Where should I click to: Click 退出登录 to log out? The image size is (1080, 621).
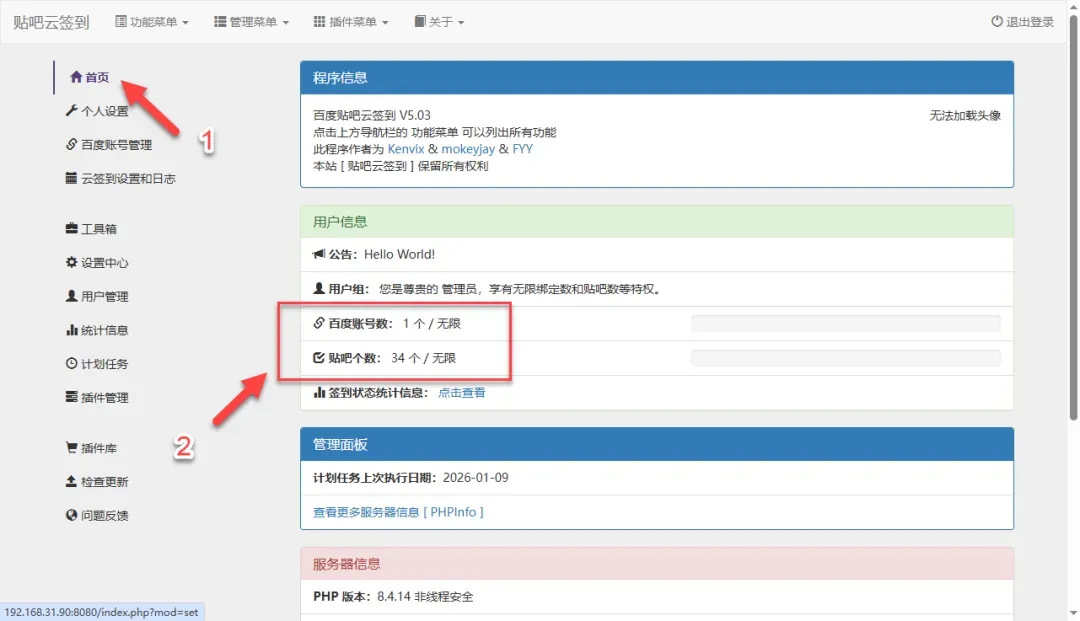coord(1022,22)
